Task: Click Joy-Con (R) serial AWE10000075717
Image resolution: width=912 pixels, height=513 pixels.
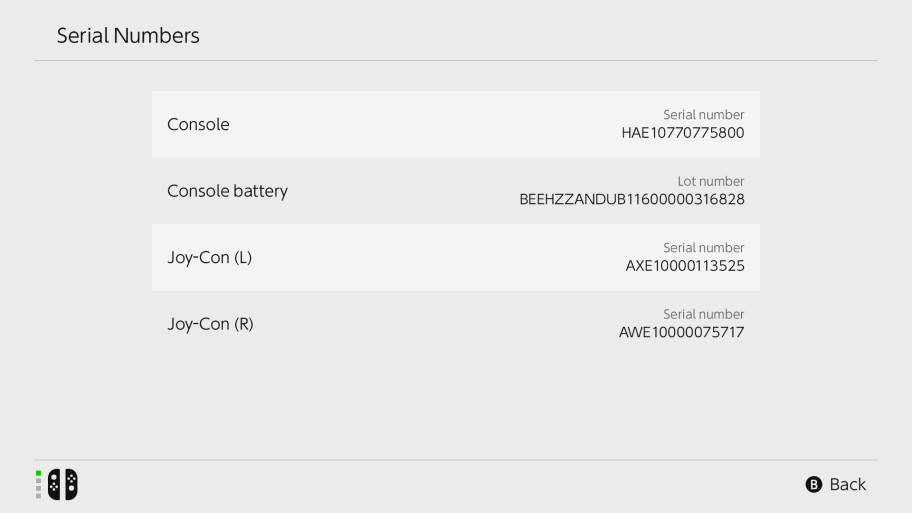Action: [x=682, y=332]
